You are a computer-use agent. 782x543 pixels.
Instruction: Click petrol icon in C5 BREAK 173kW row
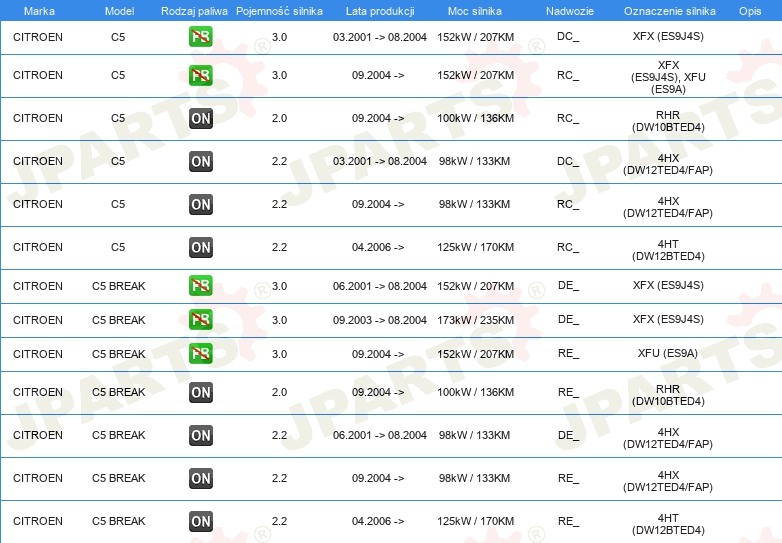click(x=200, y=320)
